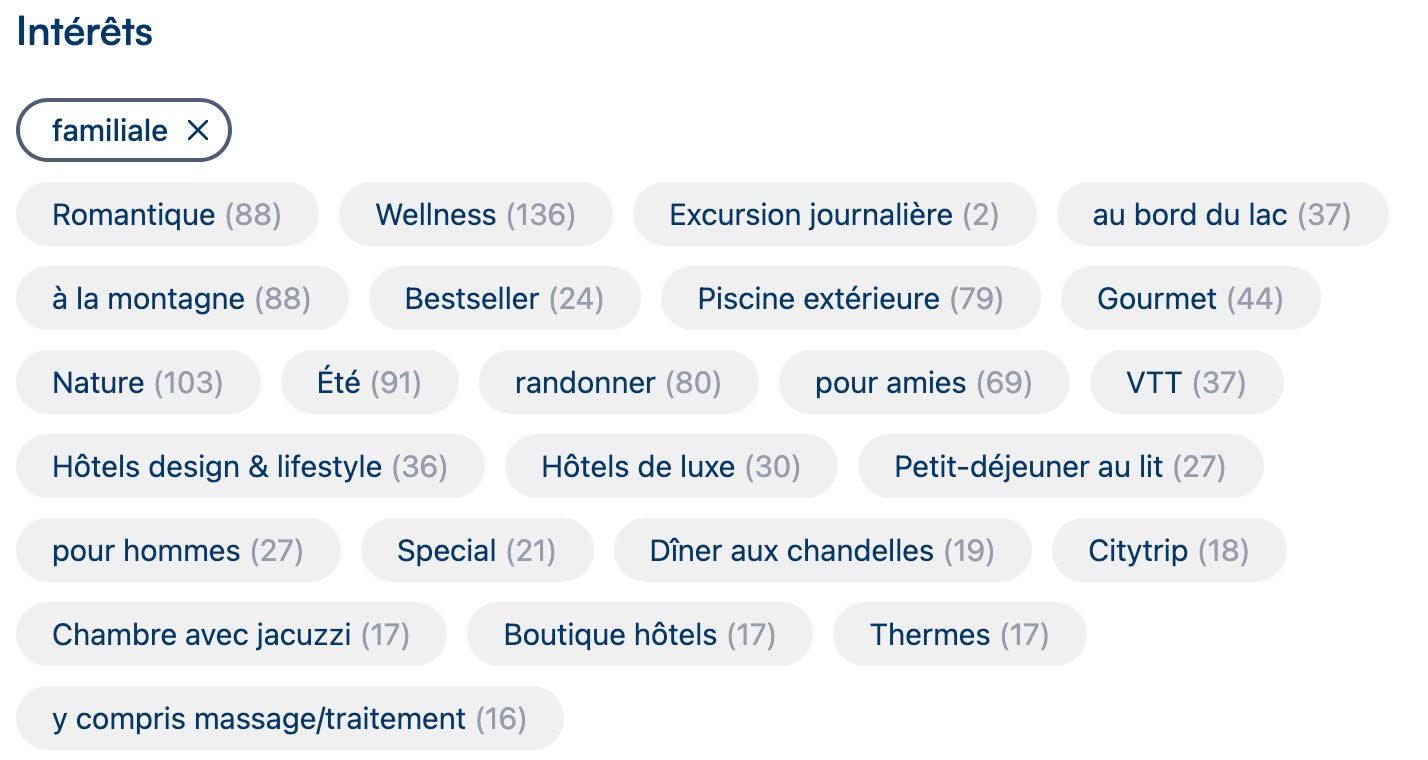Filter by Excursion journalière
This screenshot has height=760, width=1428.
click(834, 214)
